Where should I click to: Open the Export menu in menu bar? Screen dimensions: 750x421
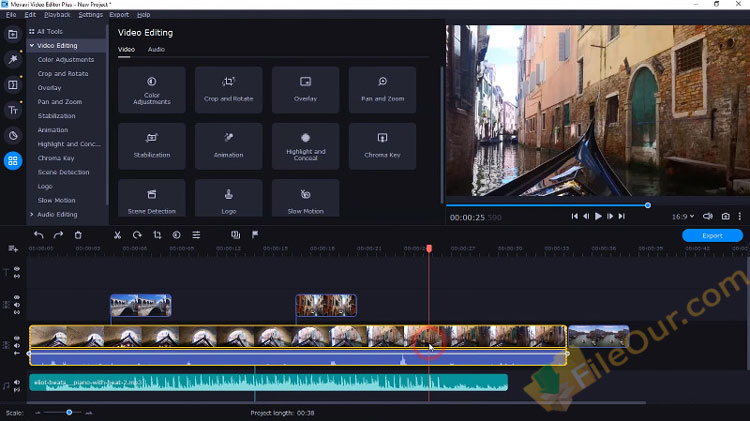(119, 15)
